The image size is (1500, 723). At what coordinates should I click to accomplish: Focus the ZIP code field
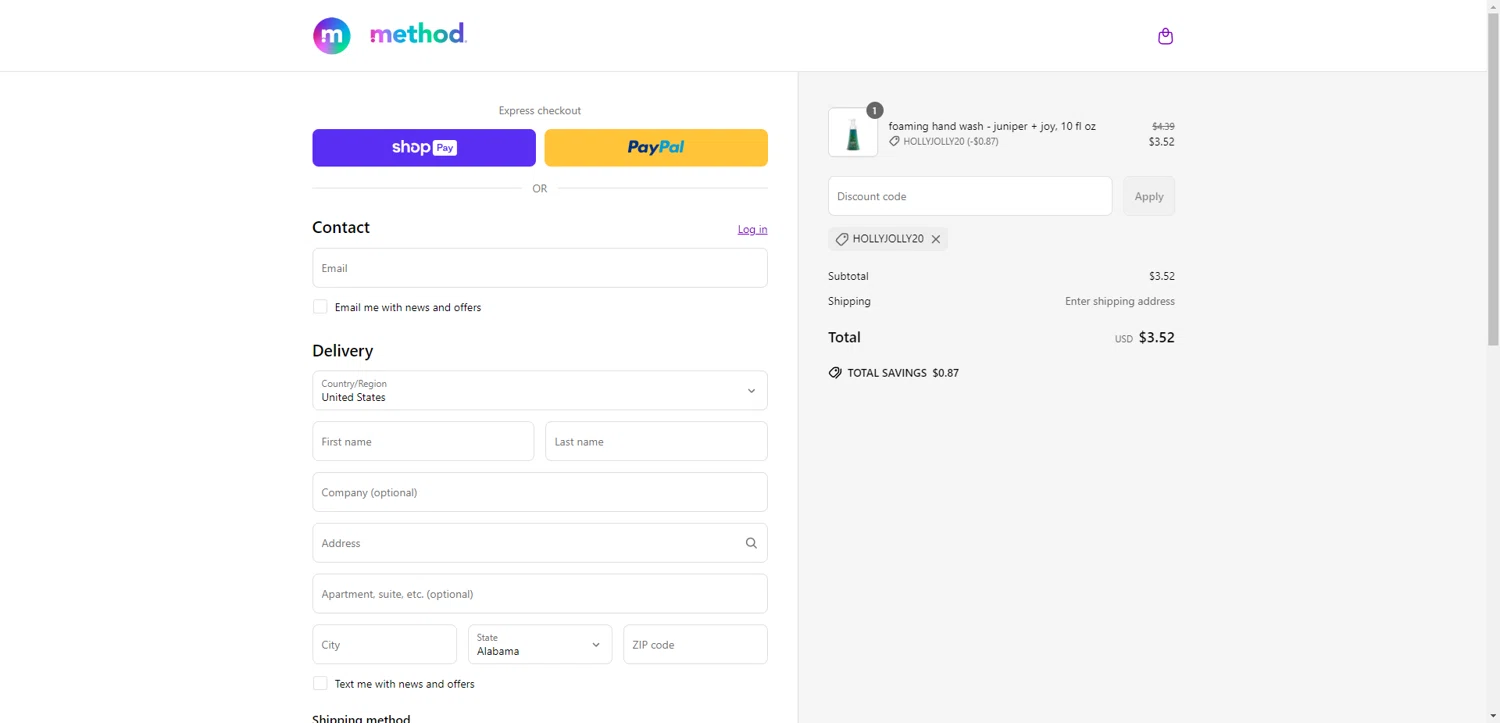pyautogui.click(x=696, y=645)
